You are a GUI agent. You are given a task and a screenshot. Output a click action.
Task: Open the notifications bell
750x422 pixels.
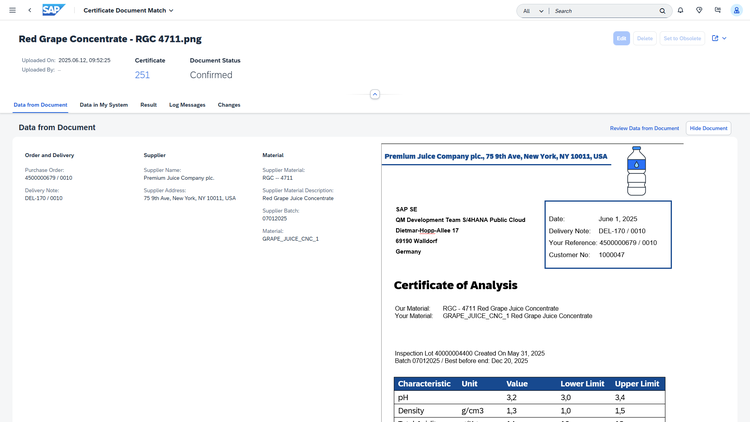681,10
